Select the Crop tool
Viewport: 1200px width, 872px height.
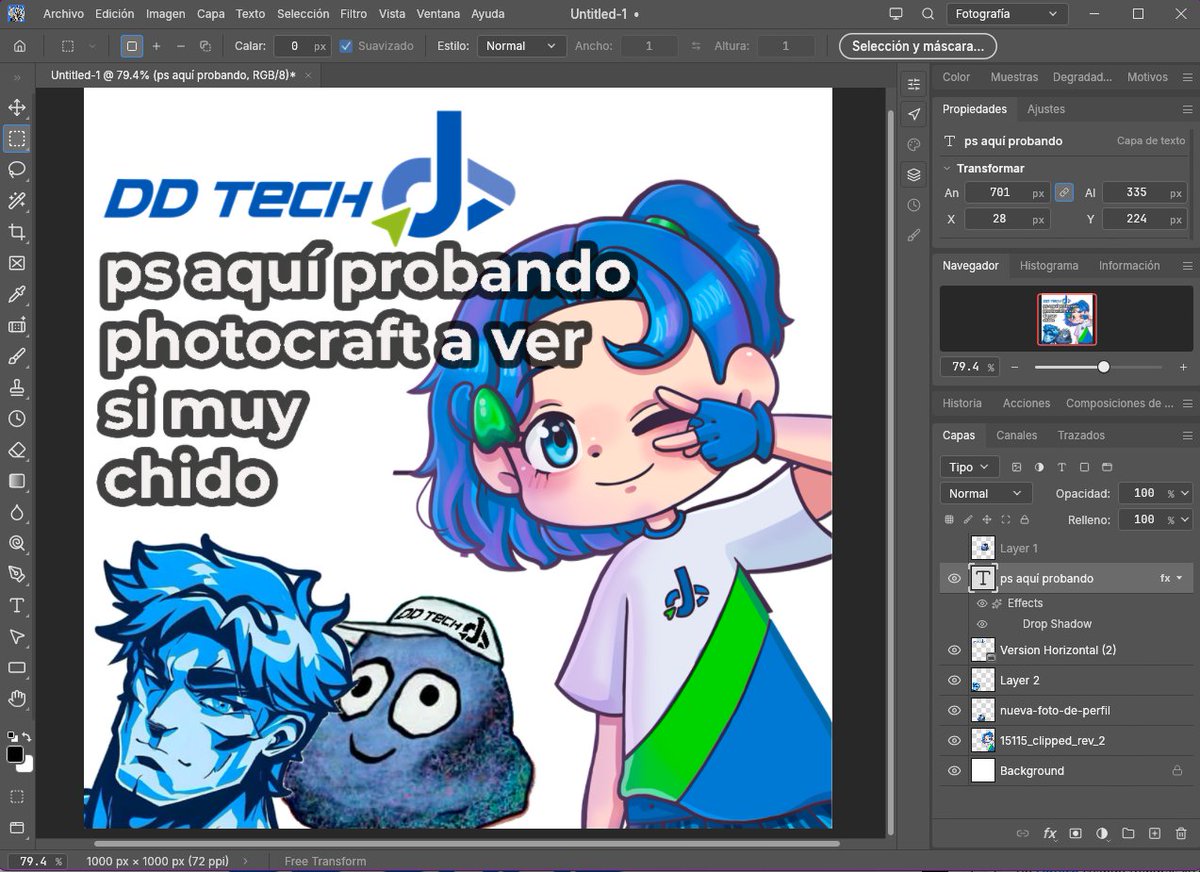point(17,232)
